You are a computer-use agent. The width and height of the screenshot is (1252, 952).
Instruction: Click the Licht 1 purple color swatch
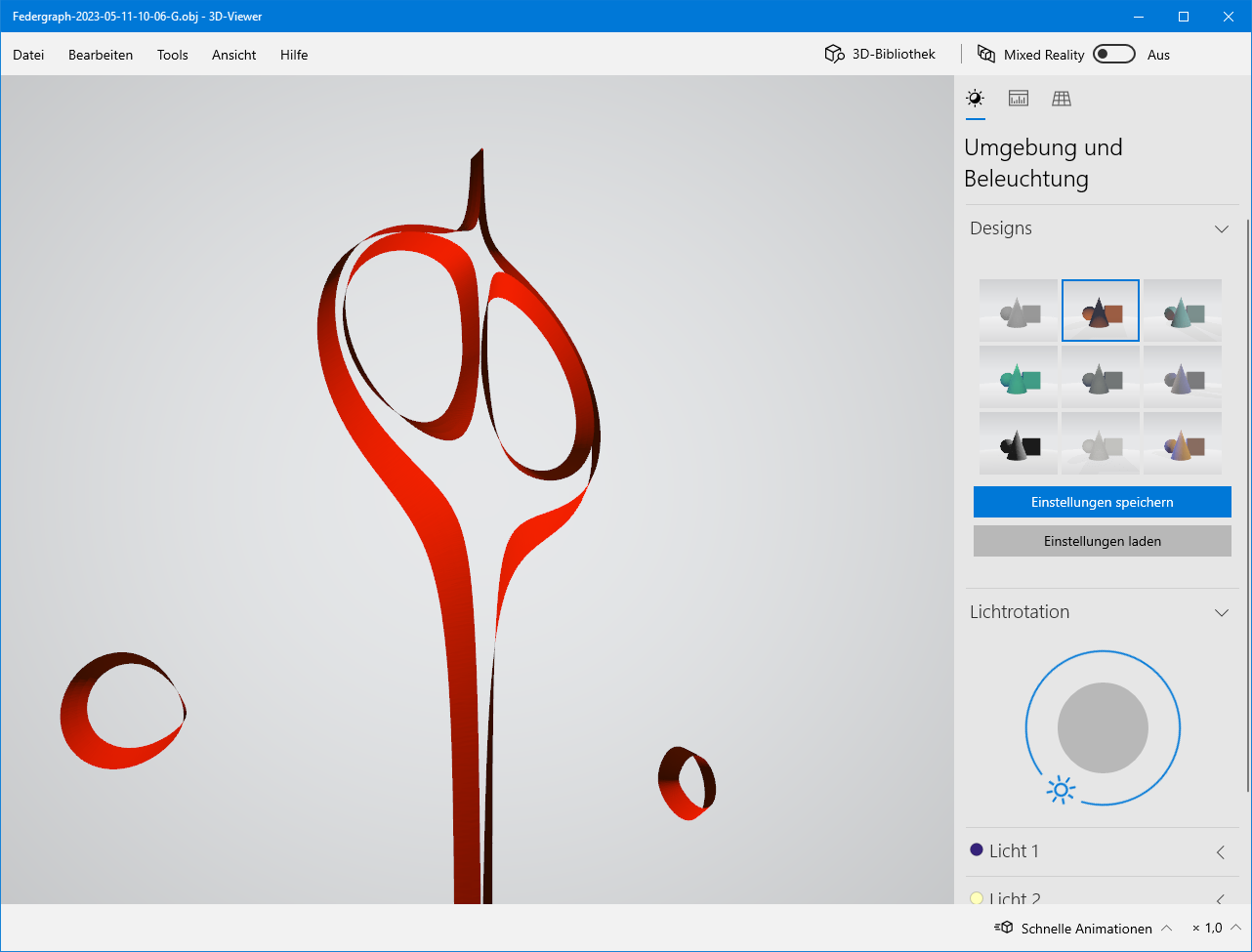976,849
